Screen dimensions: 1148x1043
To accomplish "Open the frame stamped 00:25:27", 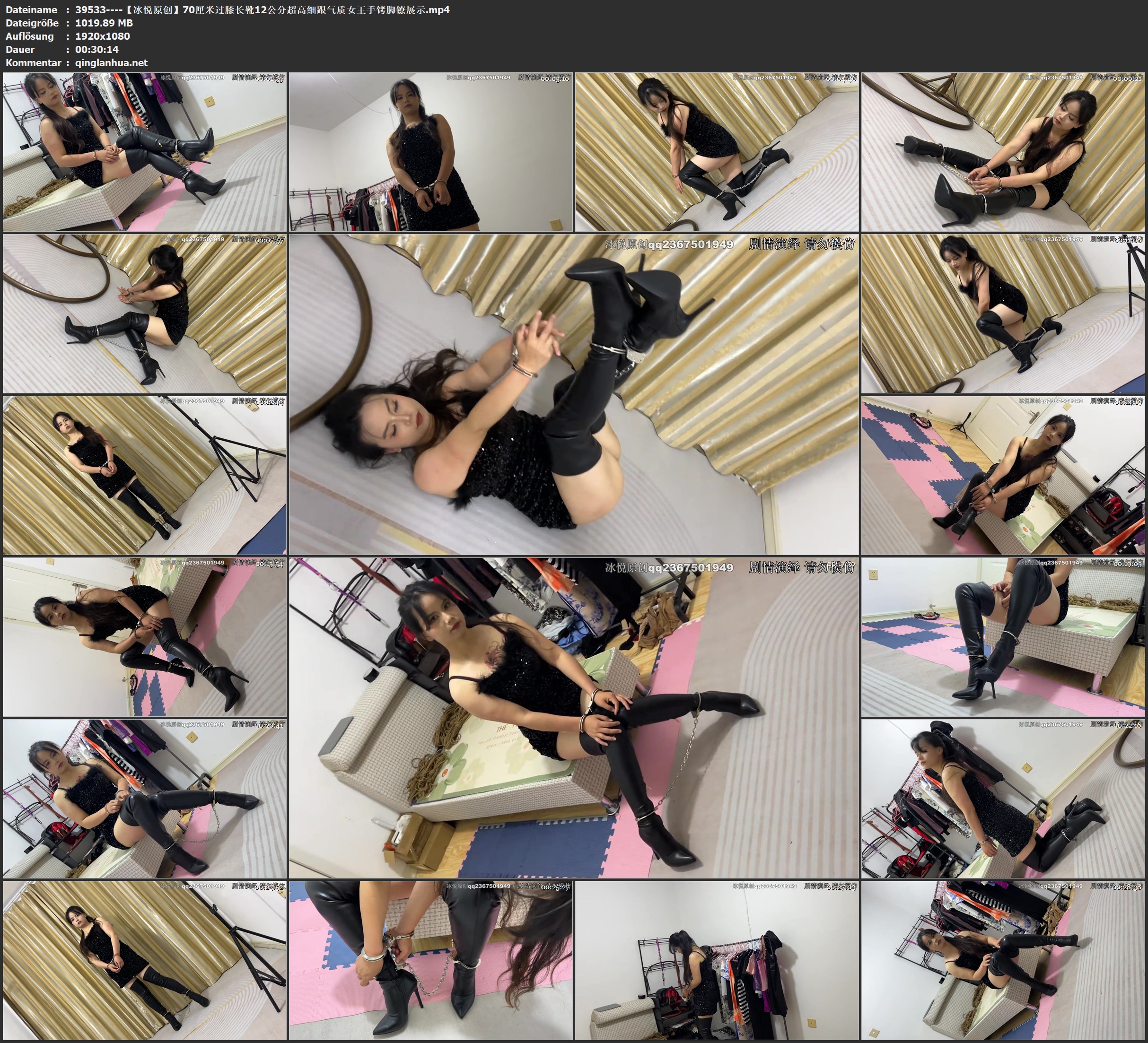I will [430, 960].
